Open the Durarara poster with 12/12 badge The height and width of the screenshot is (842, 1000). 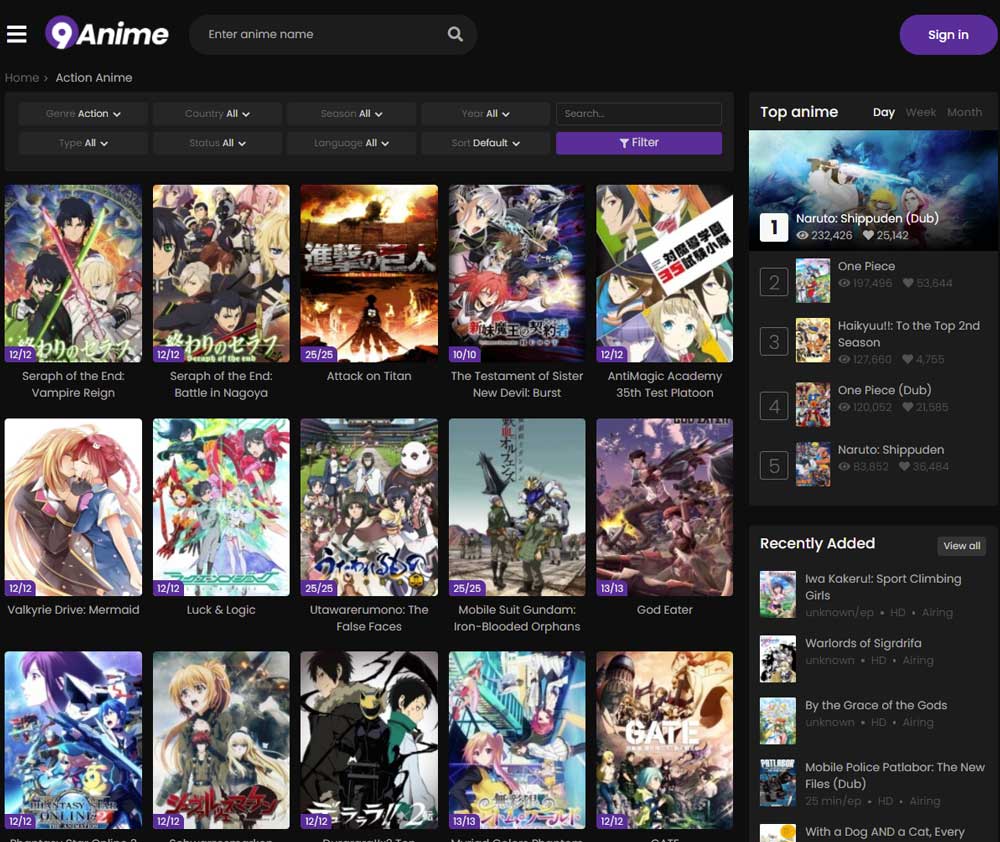[369, 740]
